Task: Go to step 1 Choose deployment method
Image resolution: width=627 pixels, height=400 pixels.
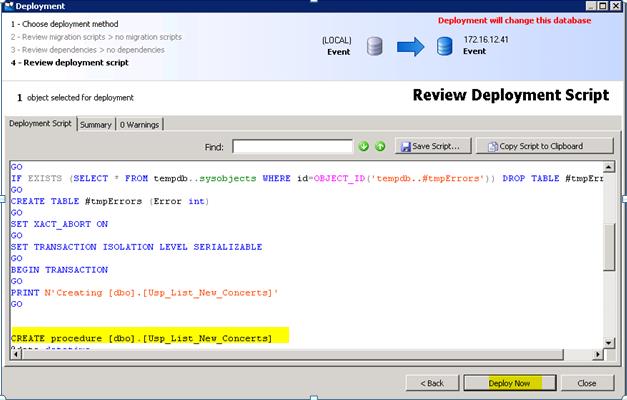Action: (64, 24)
